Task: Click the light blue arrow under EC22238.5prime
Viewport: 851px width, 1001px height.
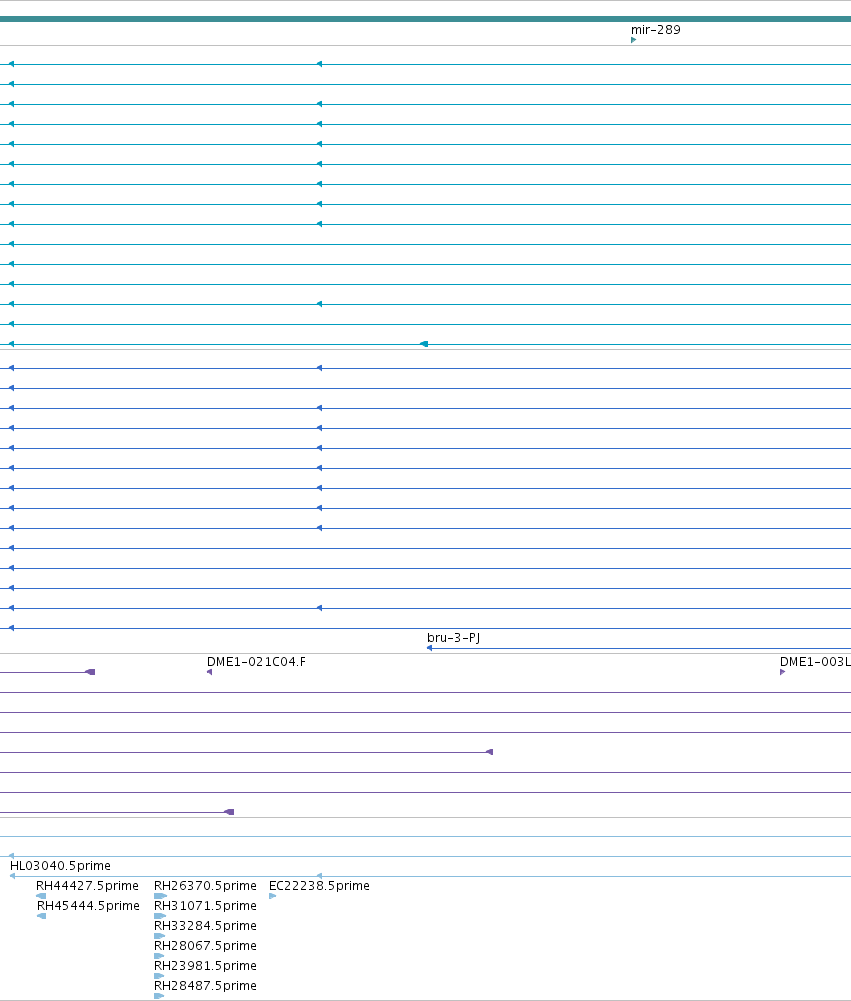Action: (273, 896)
